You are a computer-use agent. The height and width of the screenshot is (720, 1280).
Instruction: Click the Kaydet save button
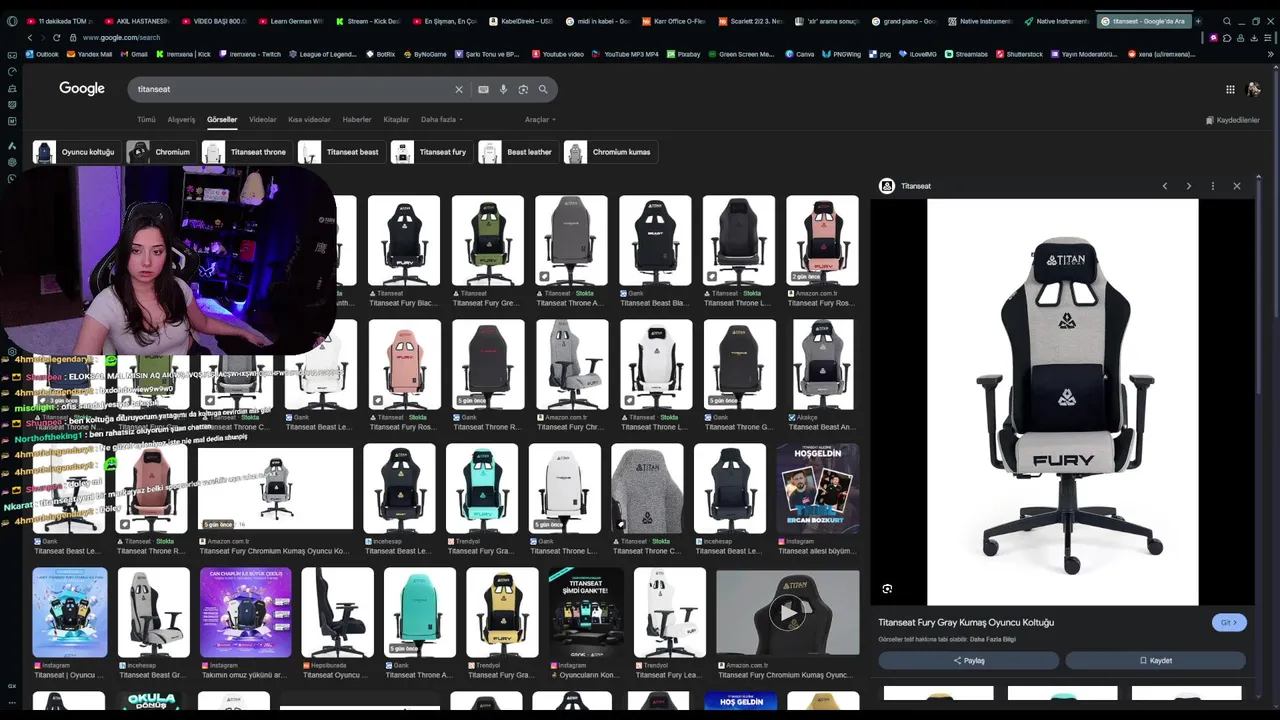point(1155,660)
